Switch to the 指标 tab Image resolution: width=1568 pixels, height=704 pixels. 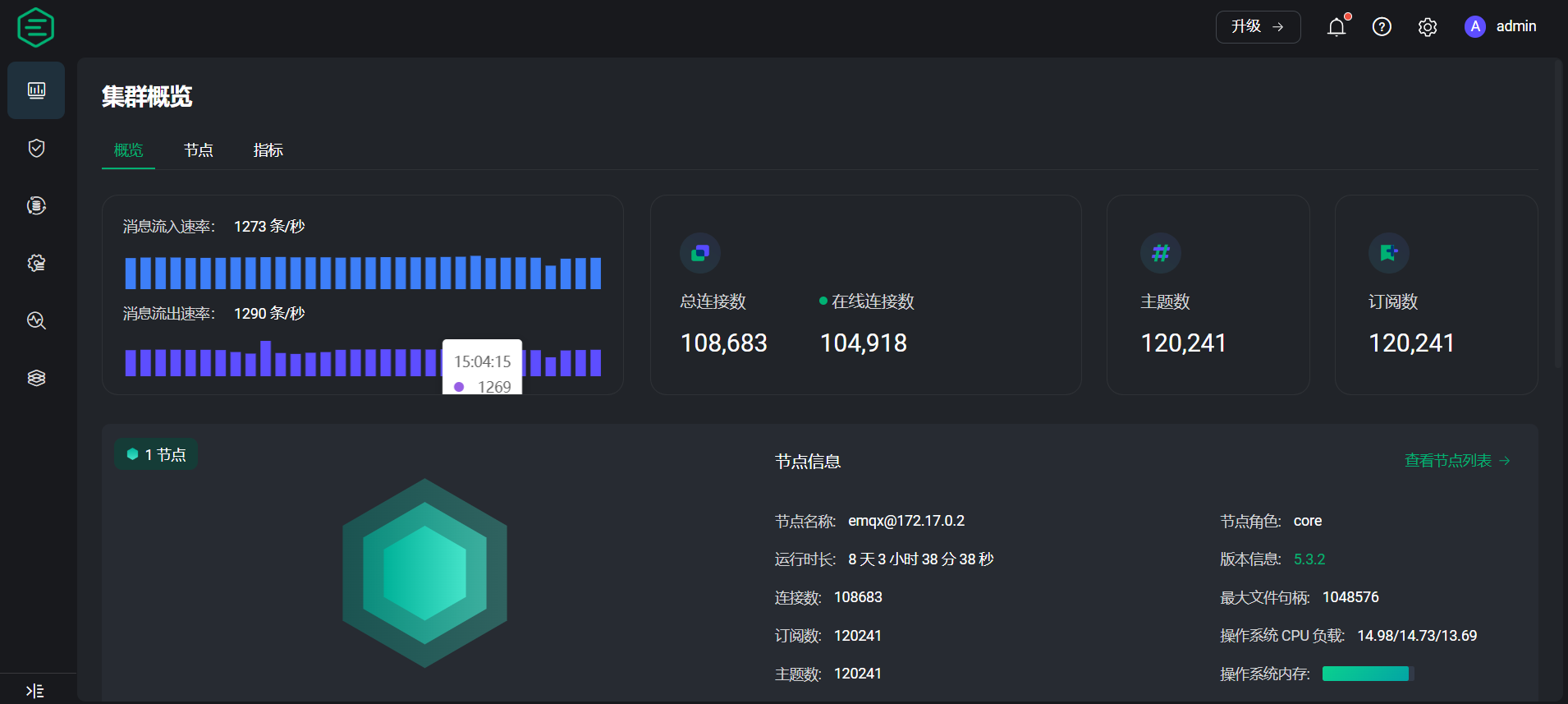click(268, 150)
